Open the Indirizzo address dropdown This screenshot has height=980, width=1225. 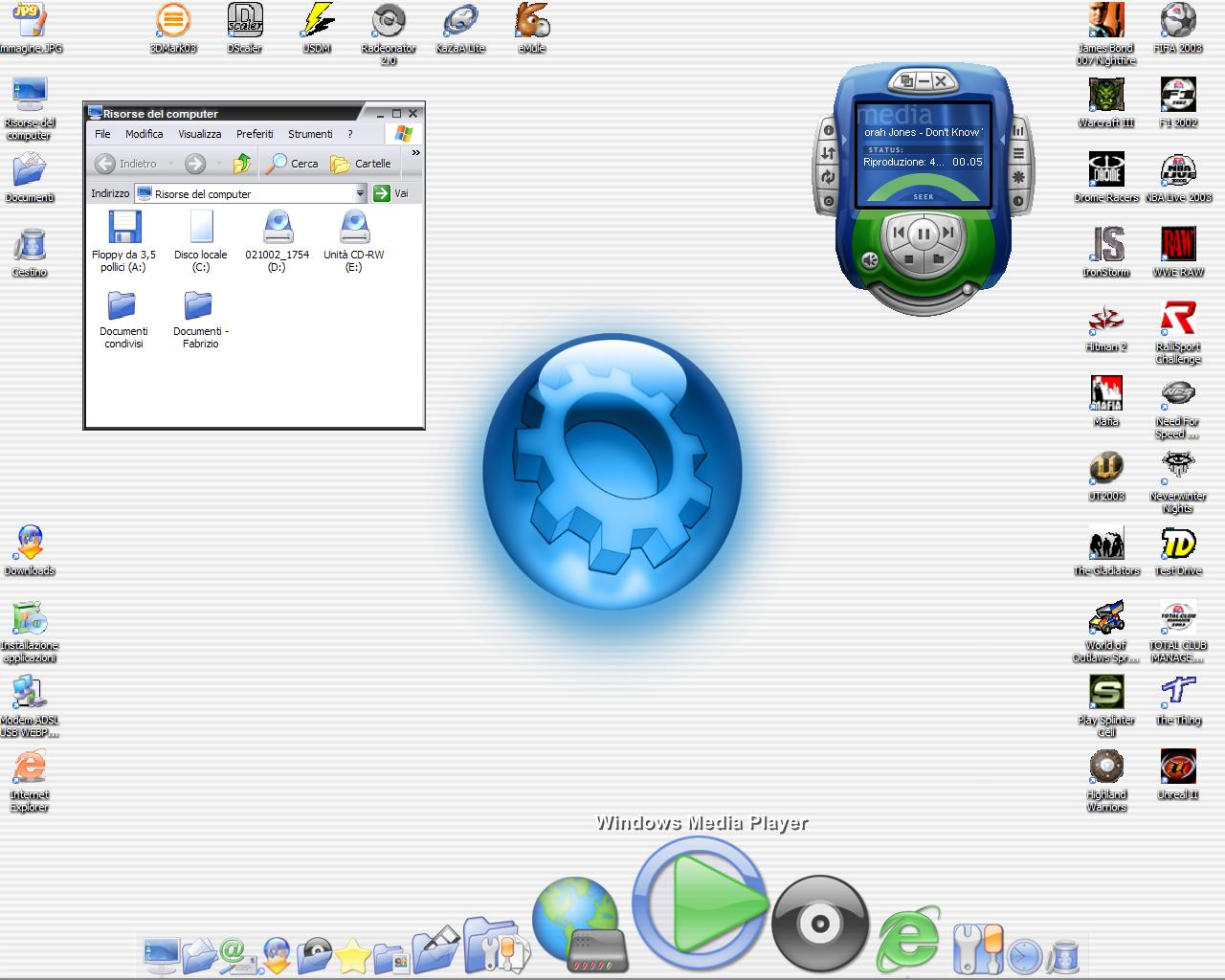(360, 193)
